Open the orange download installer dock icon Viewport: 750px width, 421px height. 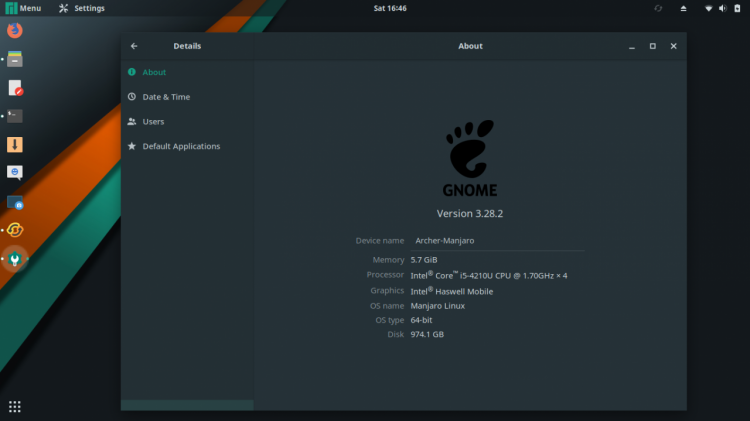15,144
